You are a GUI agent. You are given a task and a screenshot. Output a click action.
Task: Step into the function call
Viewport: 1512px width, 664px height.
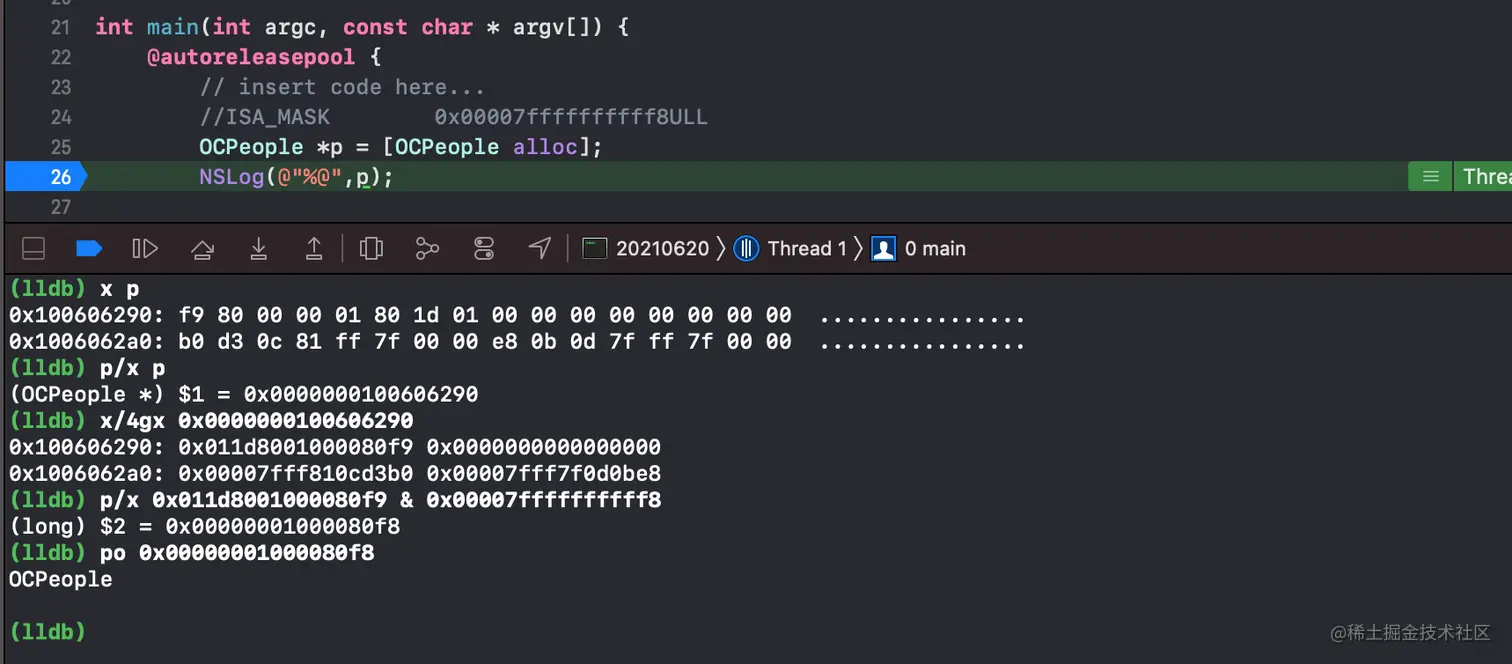pos(258,248)
